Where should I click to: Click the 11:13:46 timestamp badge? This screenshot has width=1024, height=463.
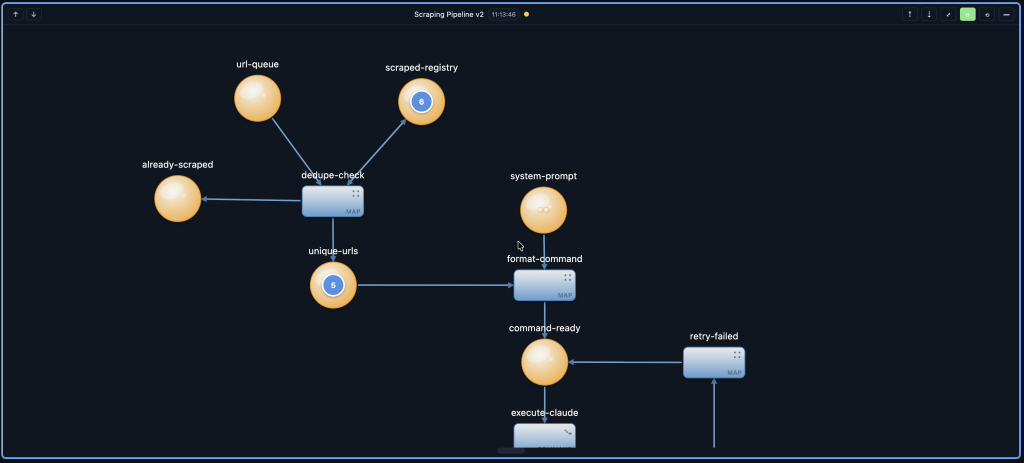coord(503,14)
